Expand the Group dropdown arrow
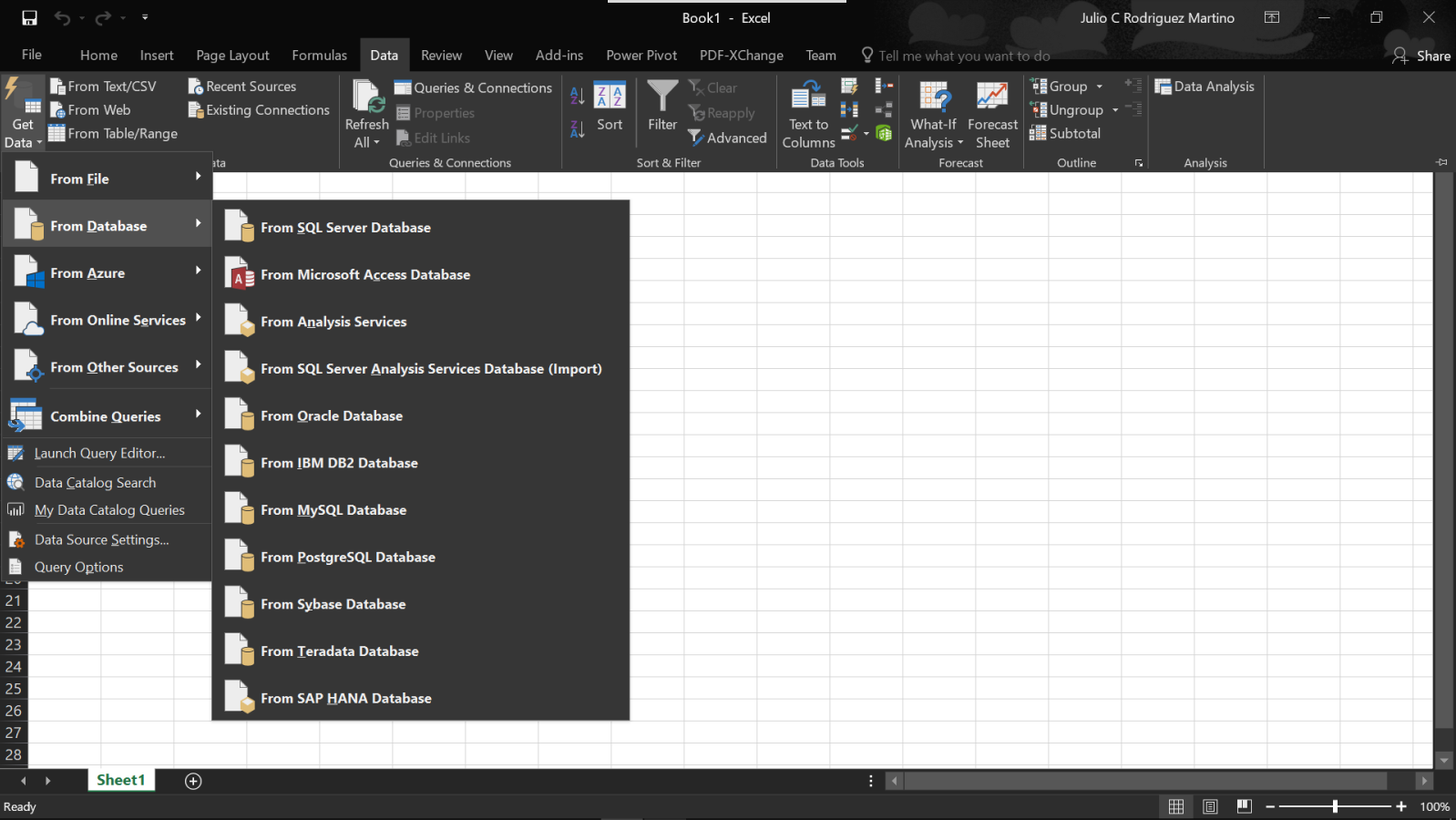1456x820 pixels. click(1099, 87)
